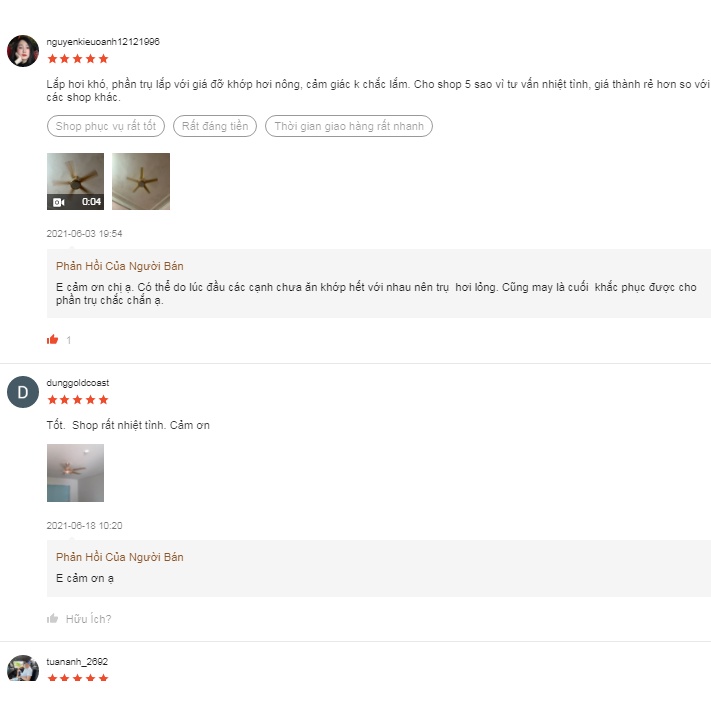Click dunggoldcoast's round D avatar

(23, 392)
